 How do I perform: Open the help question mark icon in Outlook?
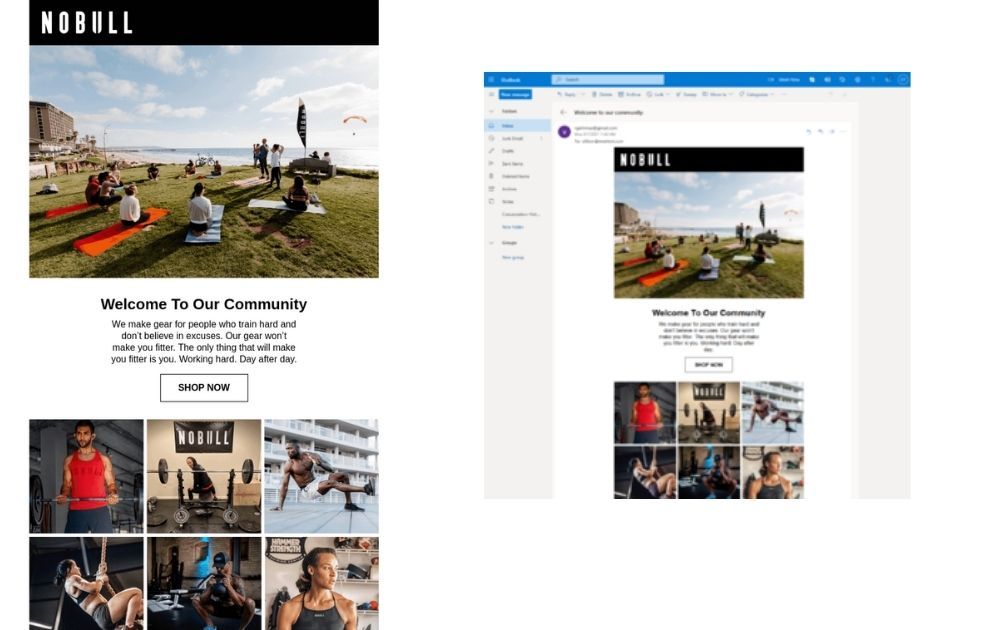[873, 80]
